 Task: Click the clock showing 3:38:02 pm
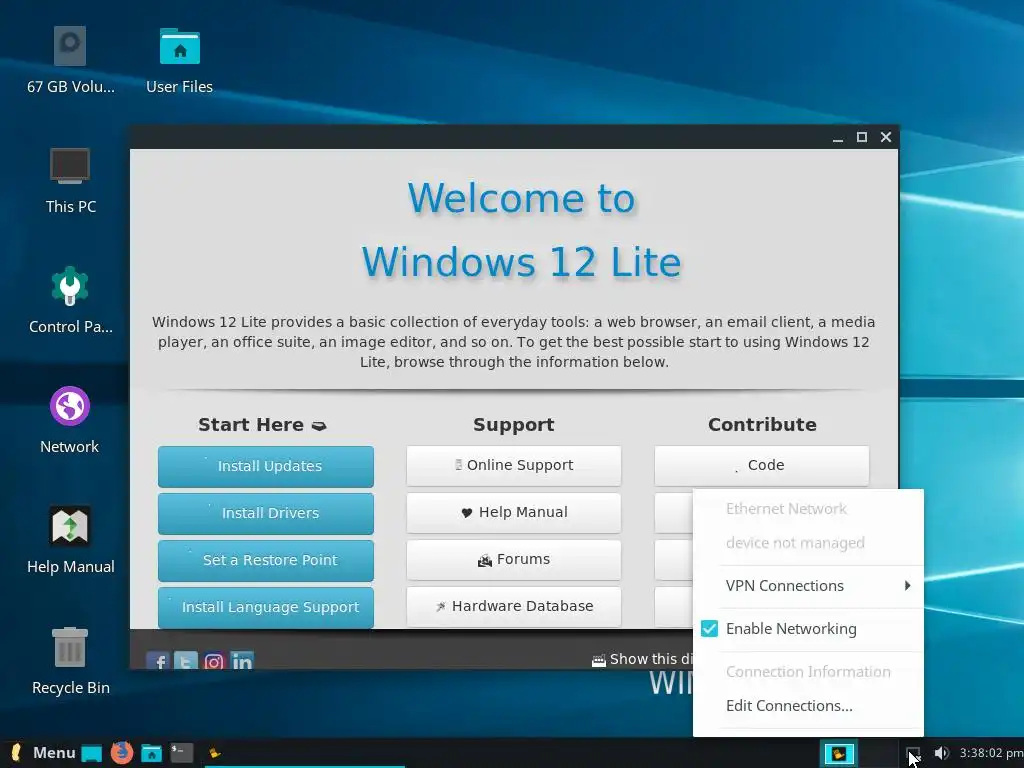point(991,753)
